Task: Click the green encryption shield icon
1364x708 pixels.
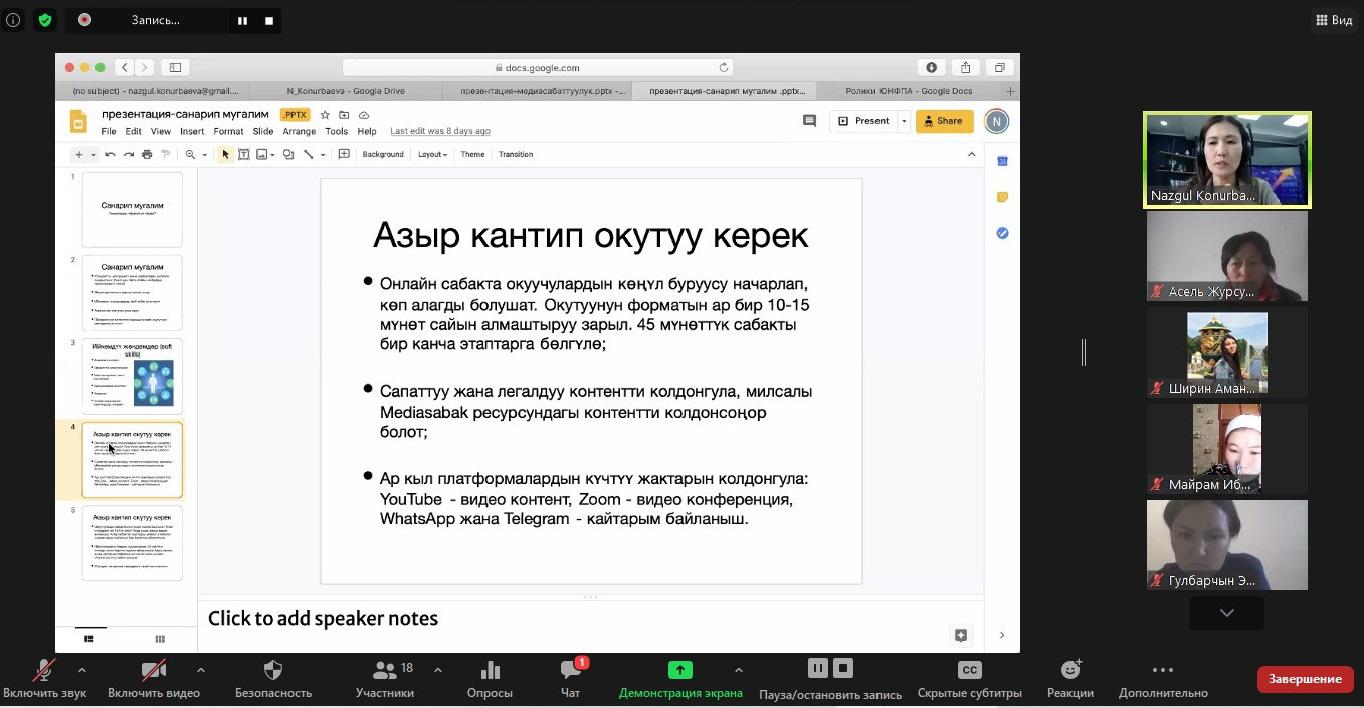Action: tap(45, 19)
